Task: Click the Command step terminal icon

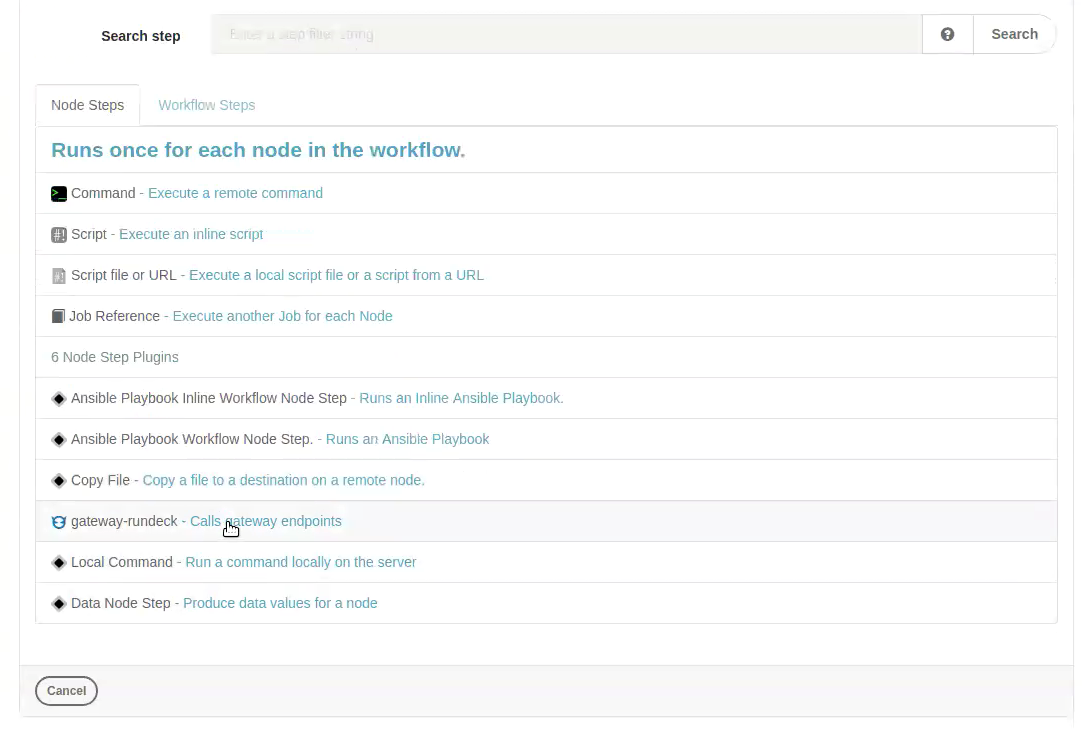Action: tap(59, 194)
